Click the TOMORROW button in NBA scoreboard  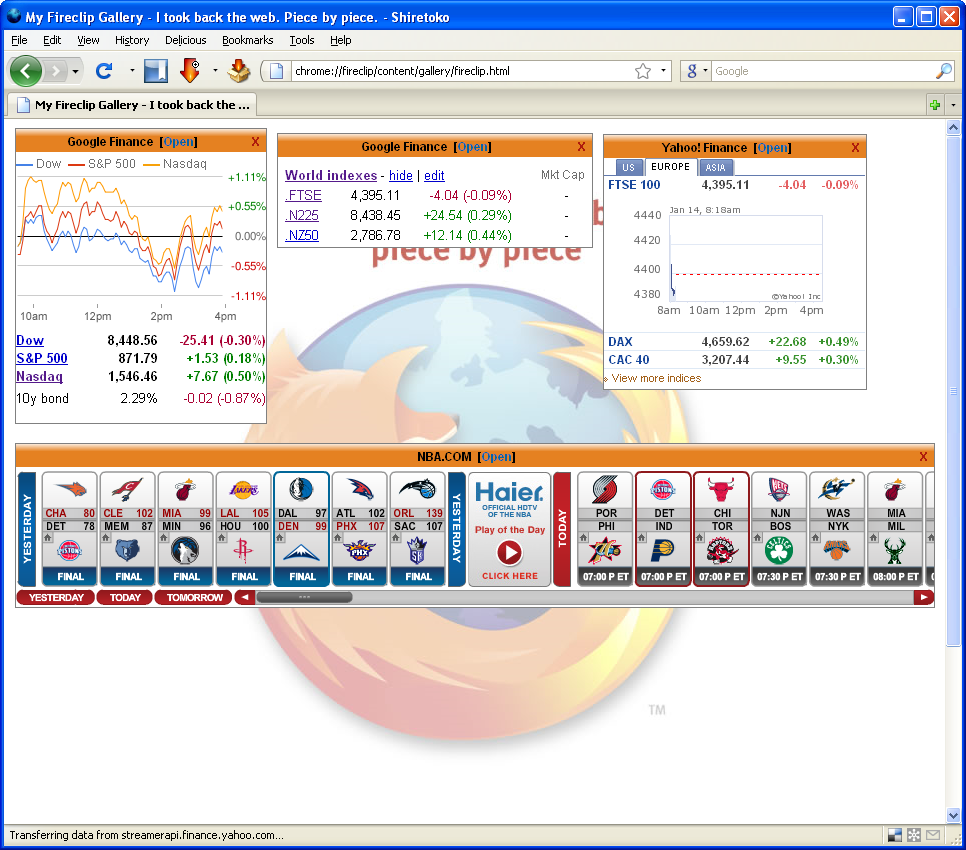194,597
